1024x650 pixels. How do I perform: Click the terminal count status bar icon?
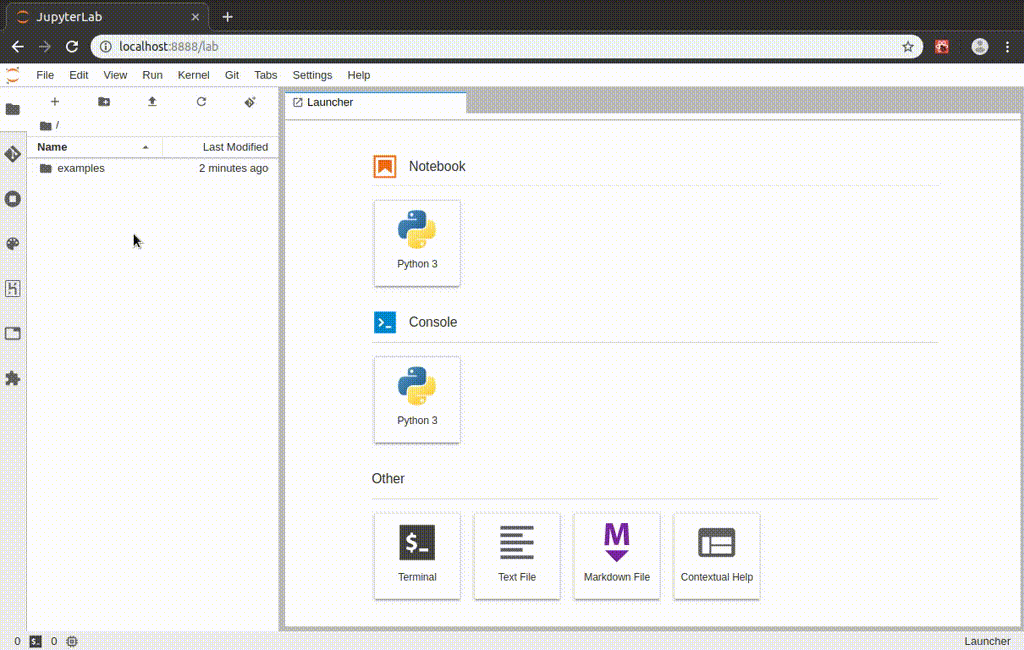pos(35,642)
